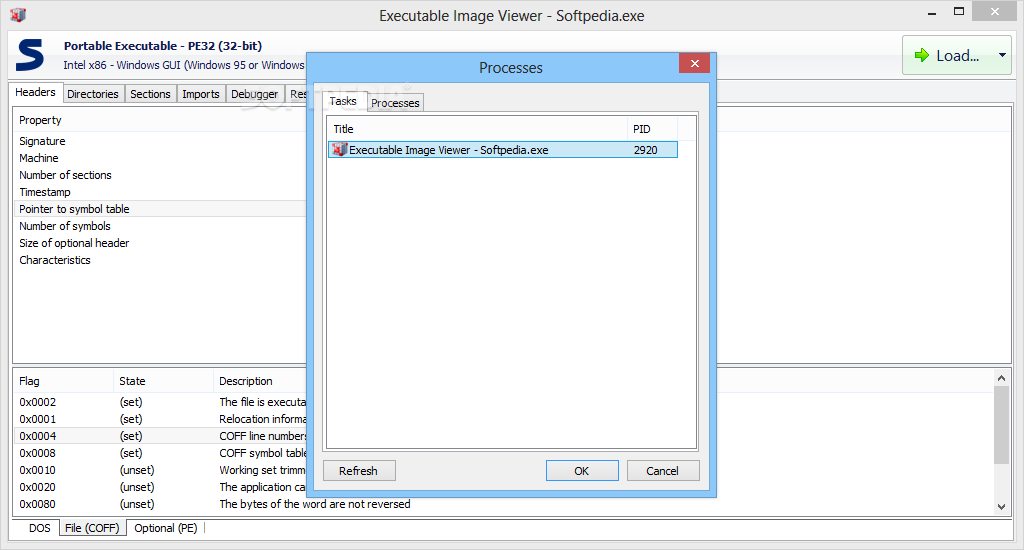Viewport: 1024px width, 550px height.
Task: Click the PID value 2920
Action: click(645, 150)
